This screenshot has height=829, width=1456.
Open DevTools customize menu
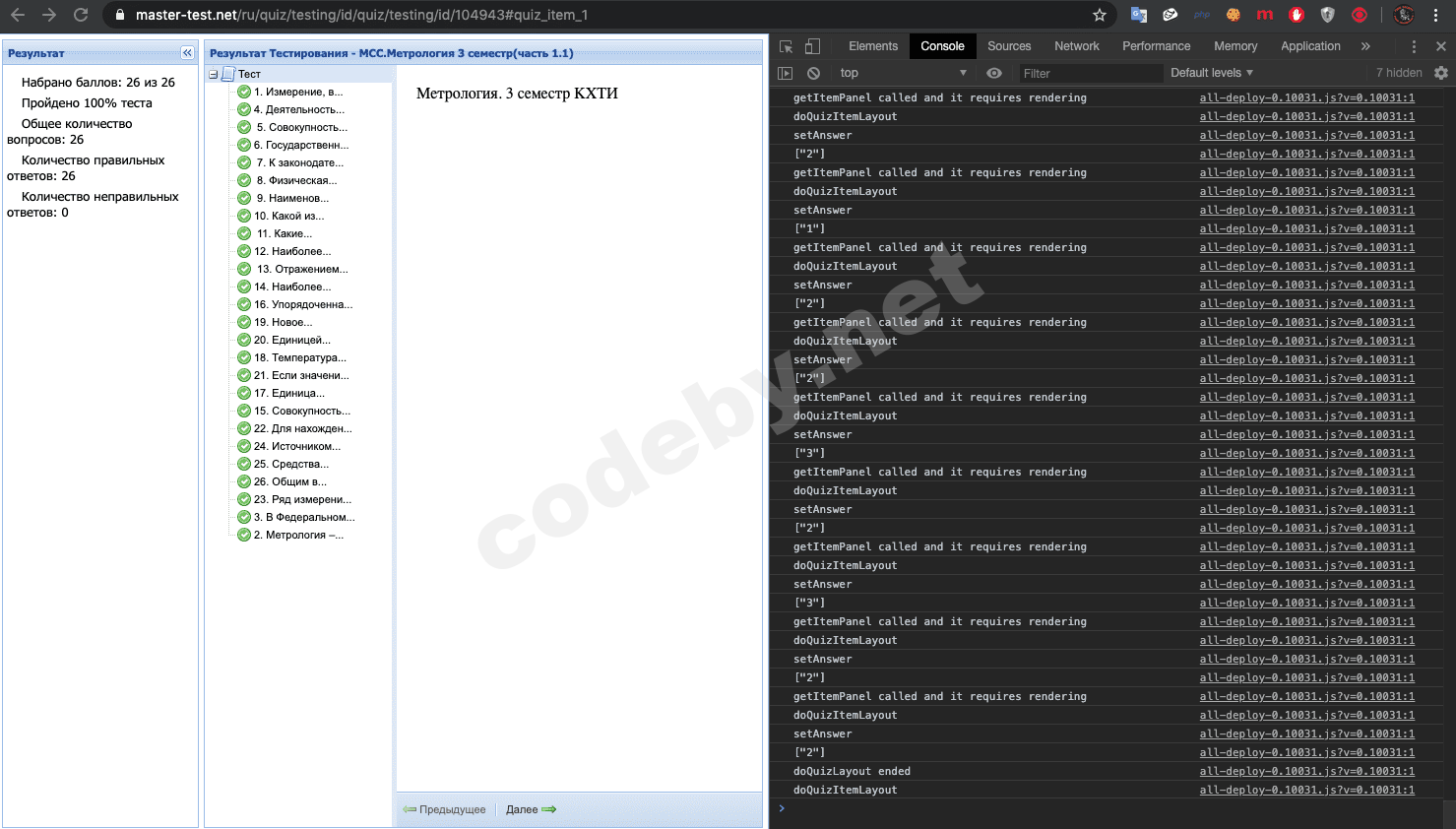pyautogui.click(x=1414, y=46)
